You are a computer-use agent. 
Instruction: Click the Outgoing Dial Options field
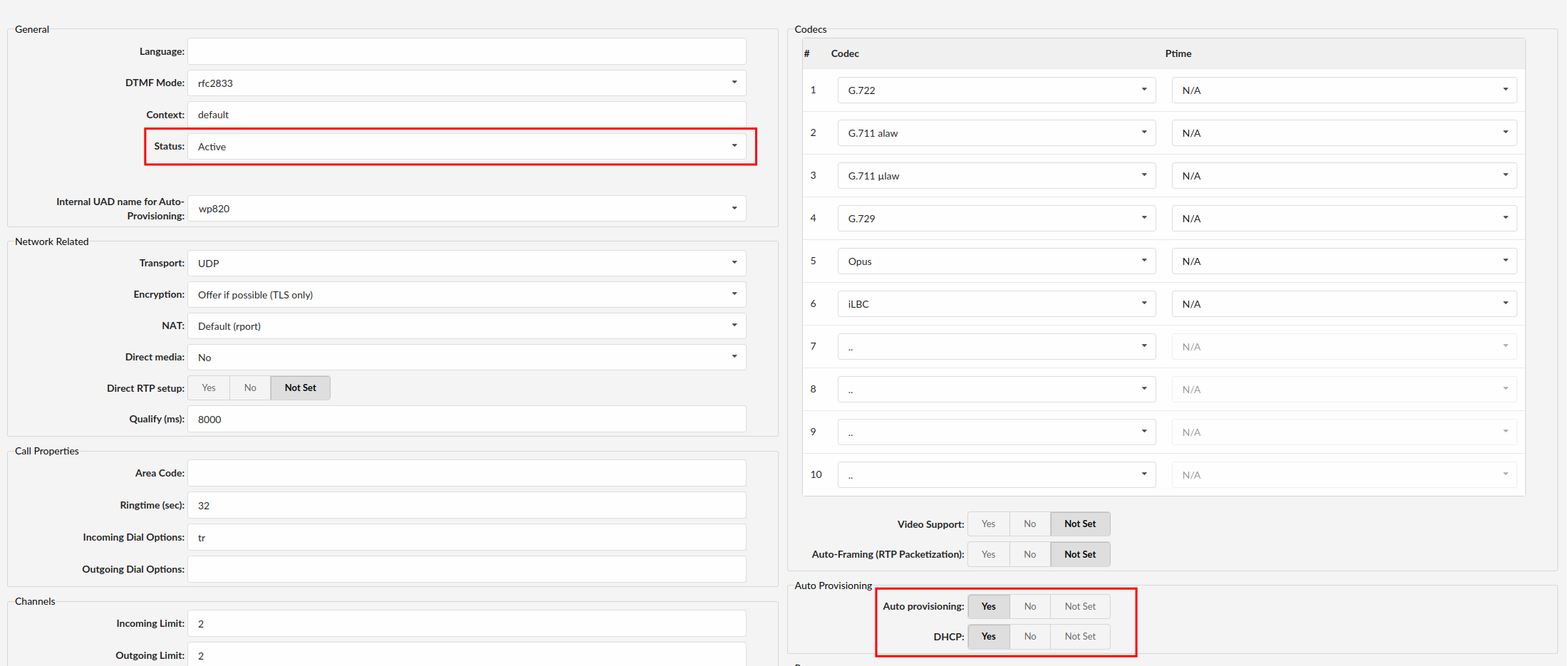(467, 570)
